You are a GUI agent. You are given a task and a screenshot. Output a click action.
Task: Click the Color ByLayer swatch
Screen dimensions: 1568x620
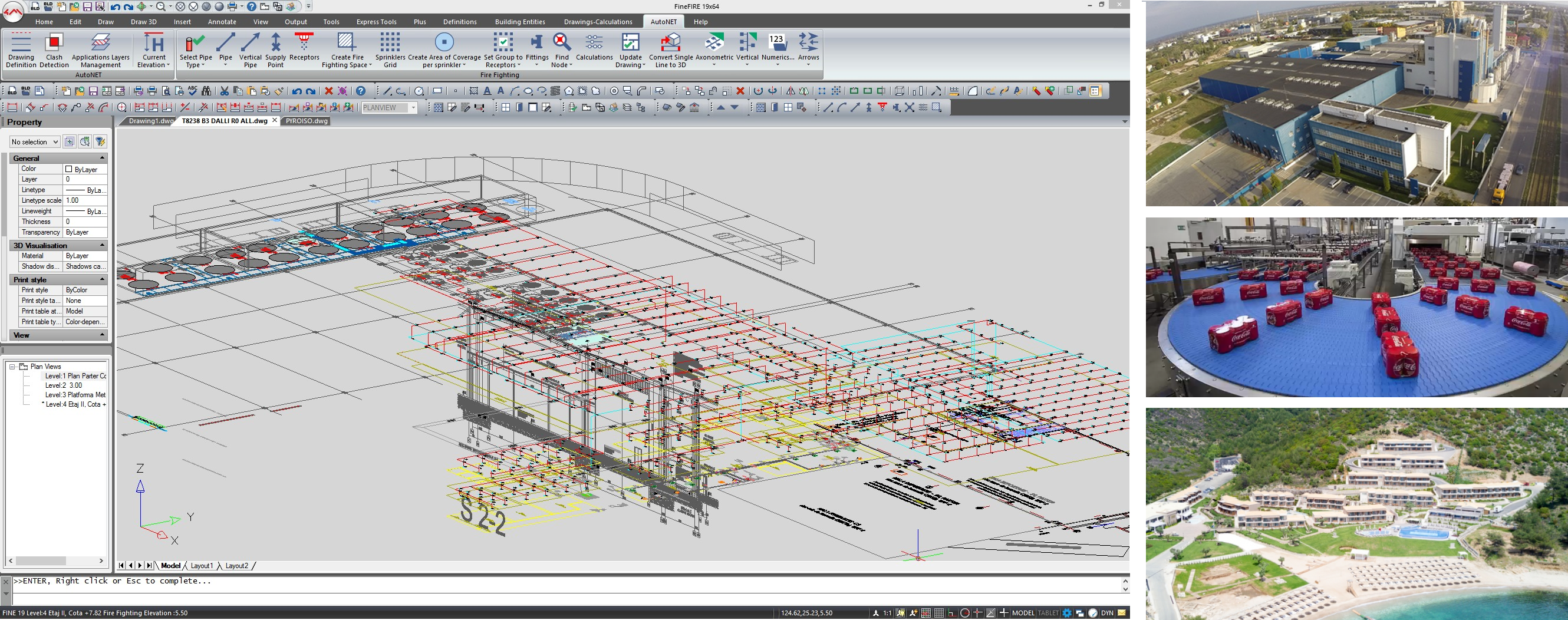point(69,169)
